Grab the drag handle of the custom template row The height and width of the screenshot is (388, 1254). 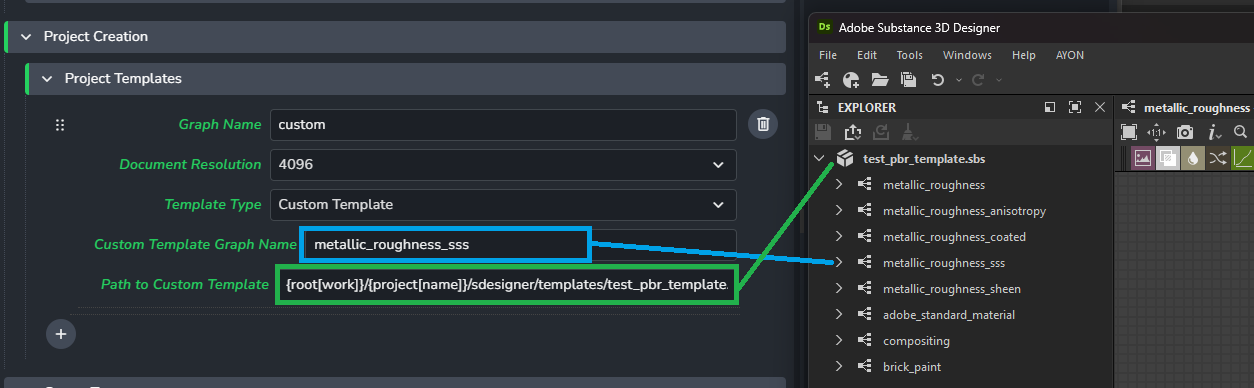[x=60, y=125]
